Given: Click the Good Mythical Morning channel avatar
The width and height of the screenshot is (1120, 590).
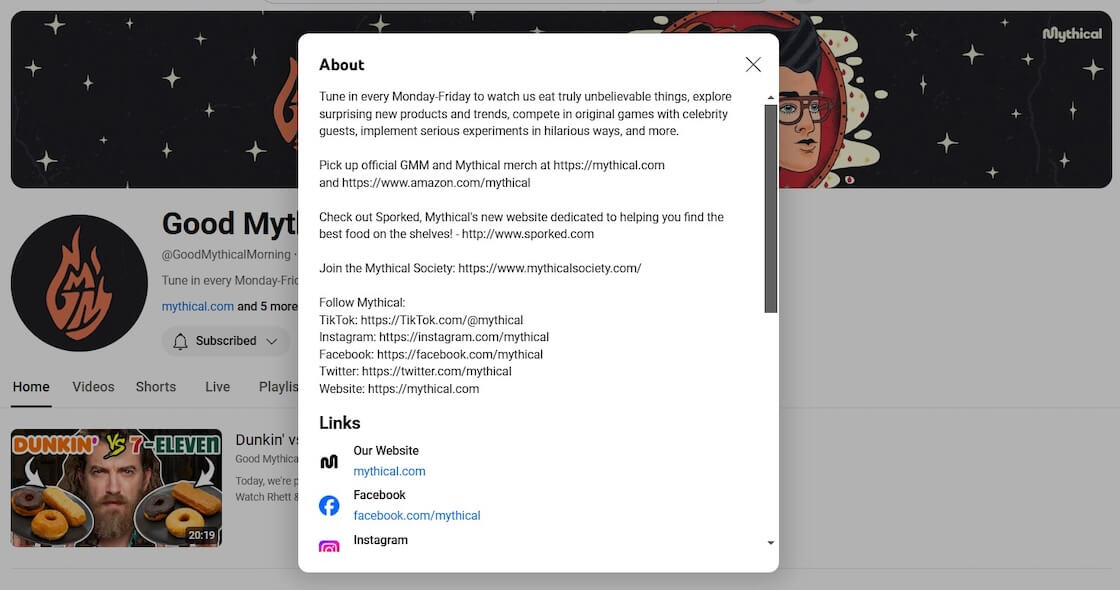Looking at the screenshot, I should (79, 283).
